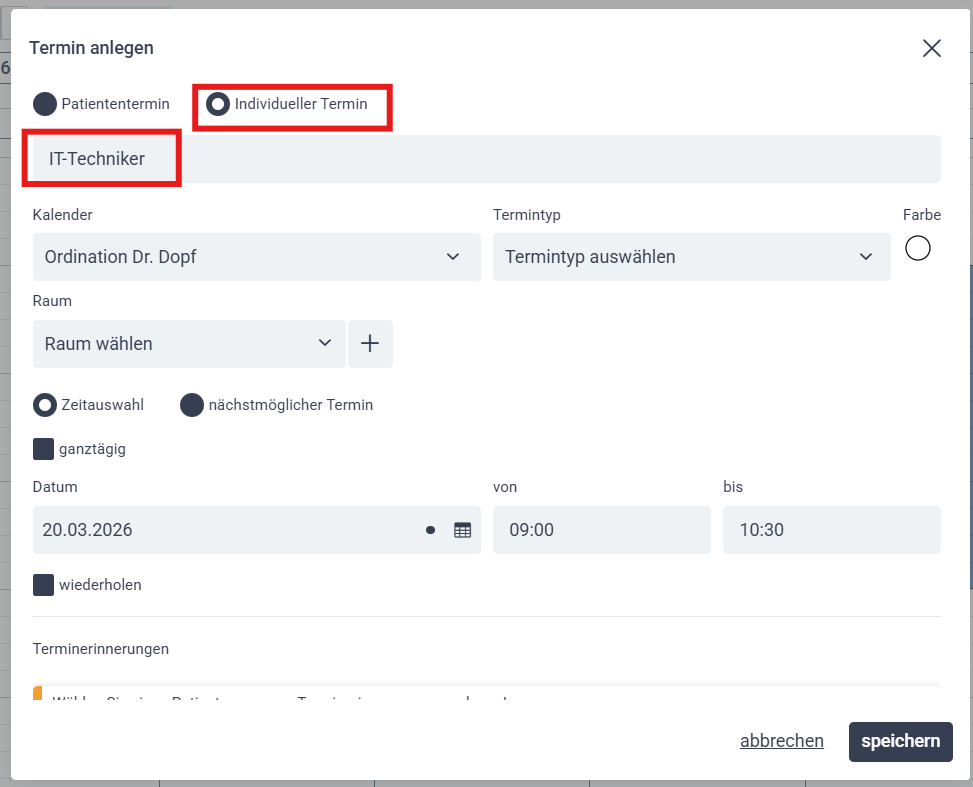Click the Datum field showing 20.03.2026
Viewport: 973px width, 787px height.
pos(220,530)
